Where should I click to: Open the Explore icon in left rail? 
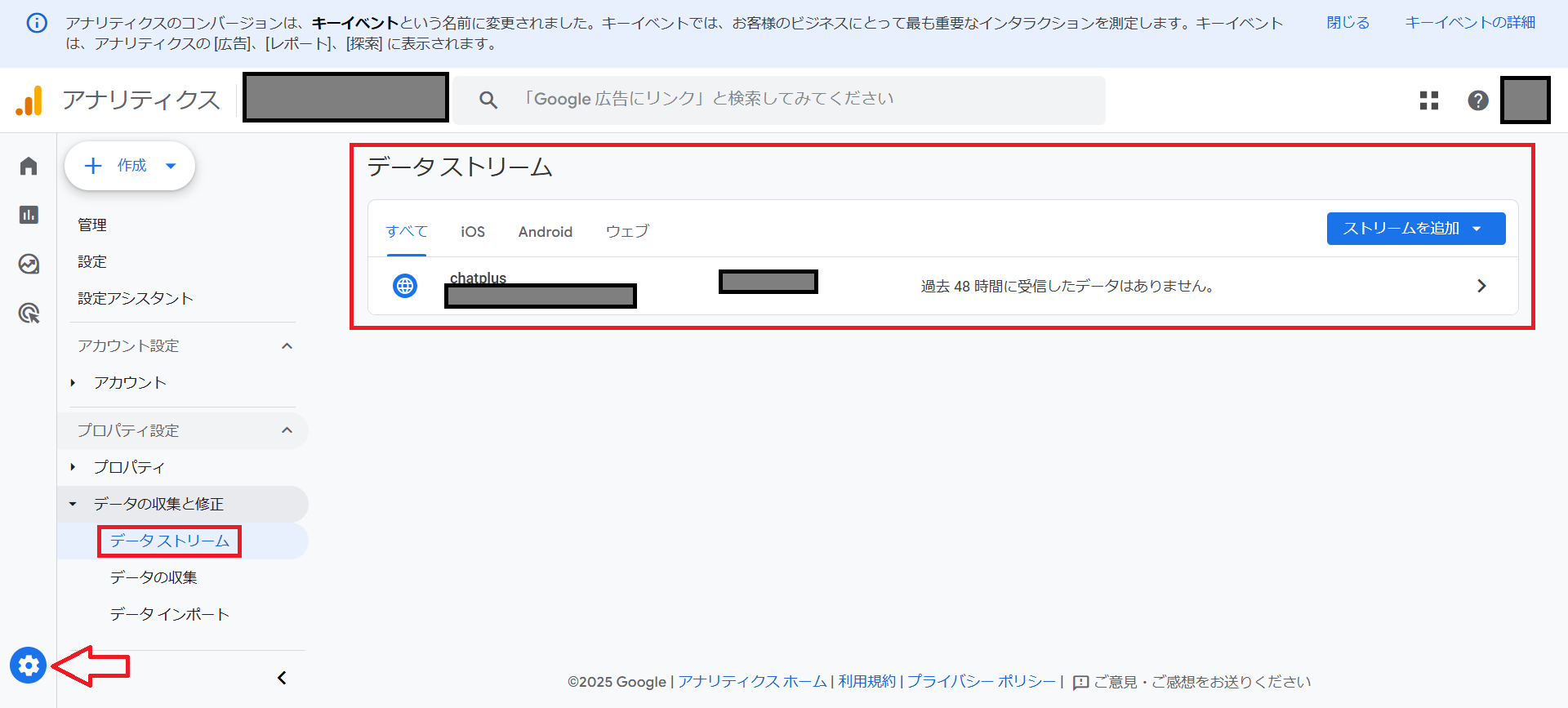pyautogui.click(x=29, y=264)
